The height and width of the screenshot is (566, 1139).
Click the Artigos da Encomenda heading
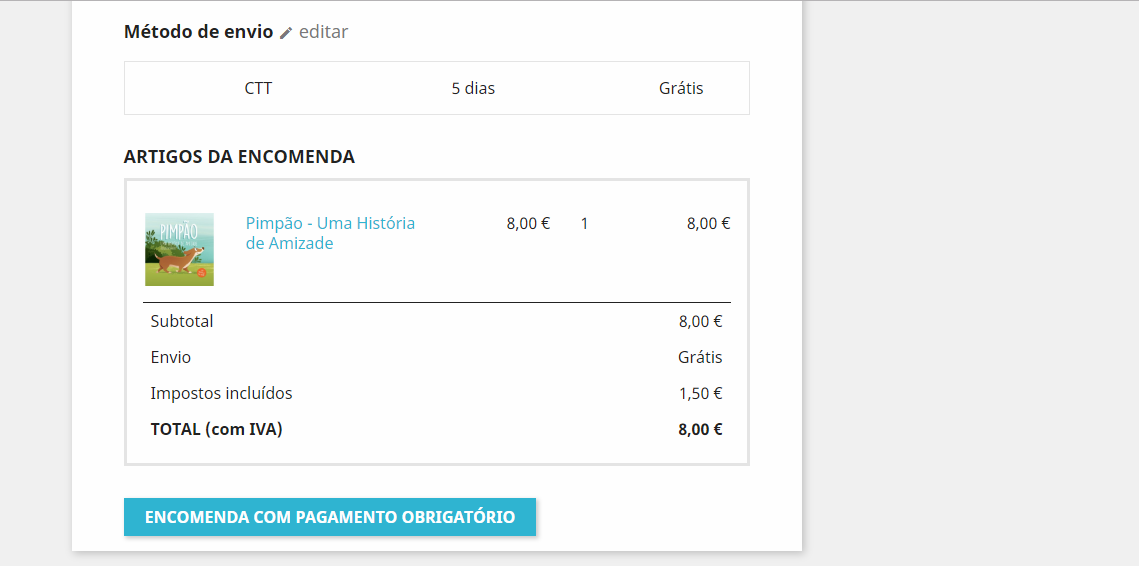click(x=239, y=157)
